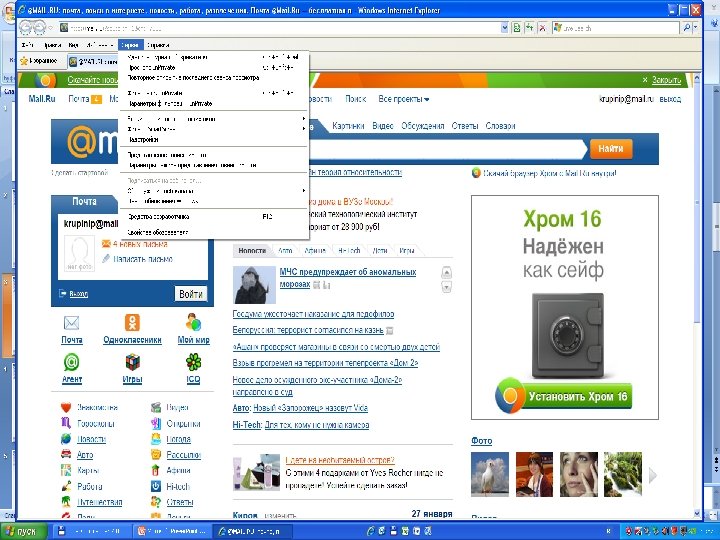Screen dimensions: 720x540
Task: Click inside the Mail.ru search input field
Action: coord(445,149)
